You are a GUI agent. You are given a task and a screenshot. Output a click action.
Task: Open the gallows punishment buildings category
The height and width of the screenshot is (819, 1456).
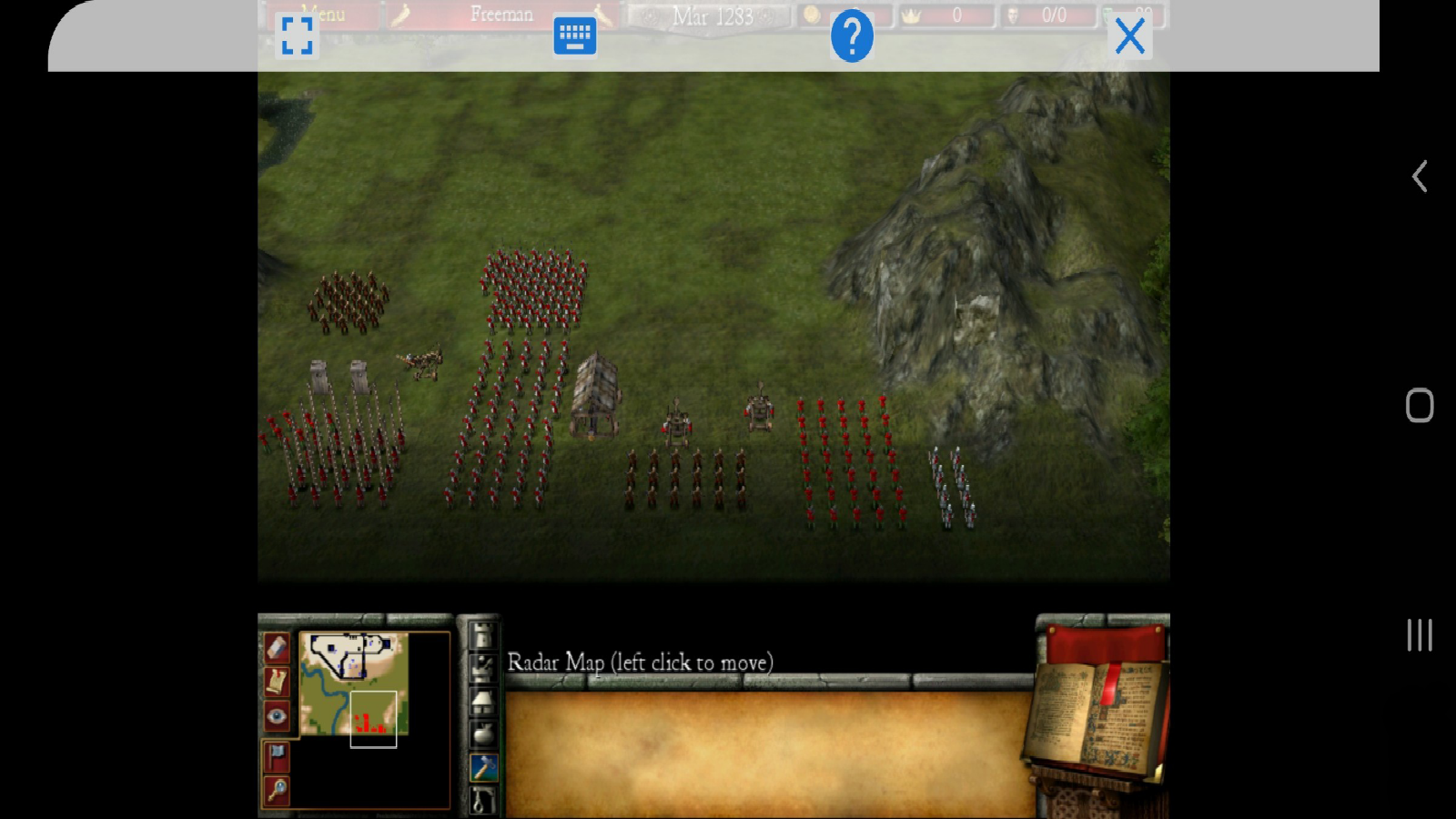[483, 800]
